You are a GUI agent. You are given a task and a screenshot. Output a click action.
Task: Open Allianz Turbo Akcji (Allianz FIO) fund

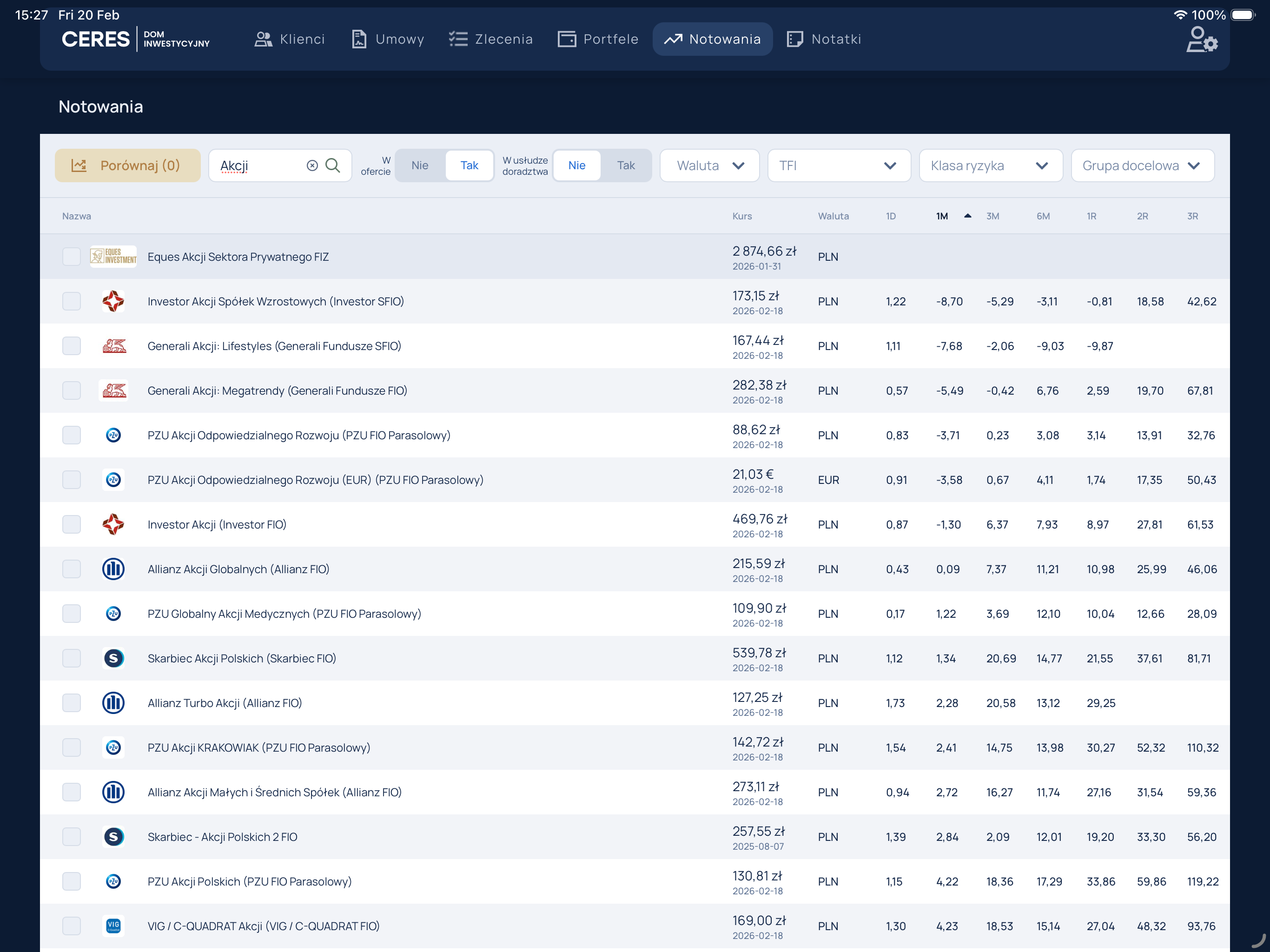pos(225,703)
